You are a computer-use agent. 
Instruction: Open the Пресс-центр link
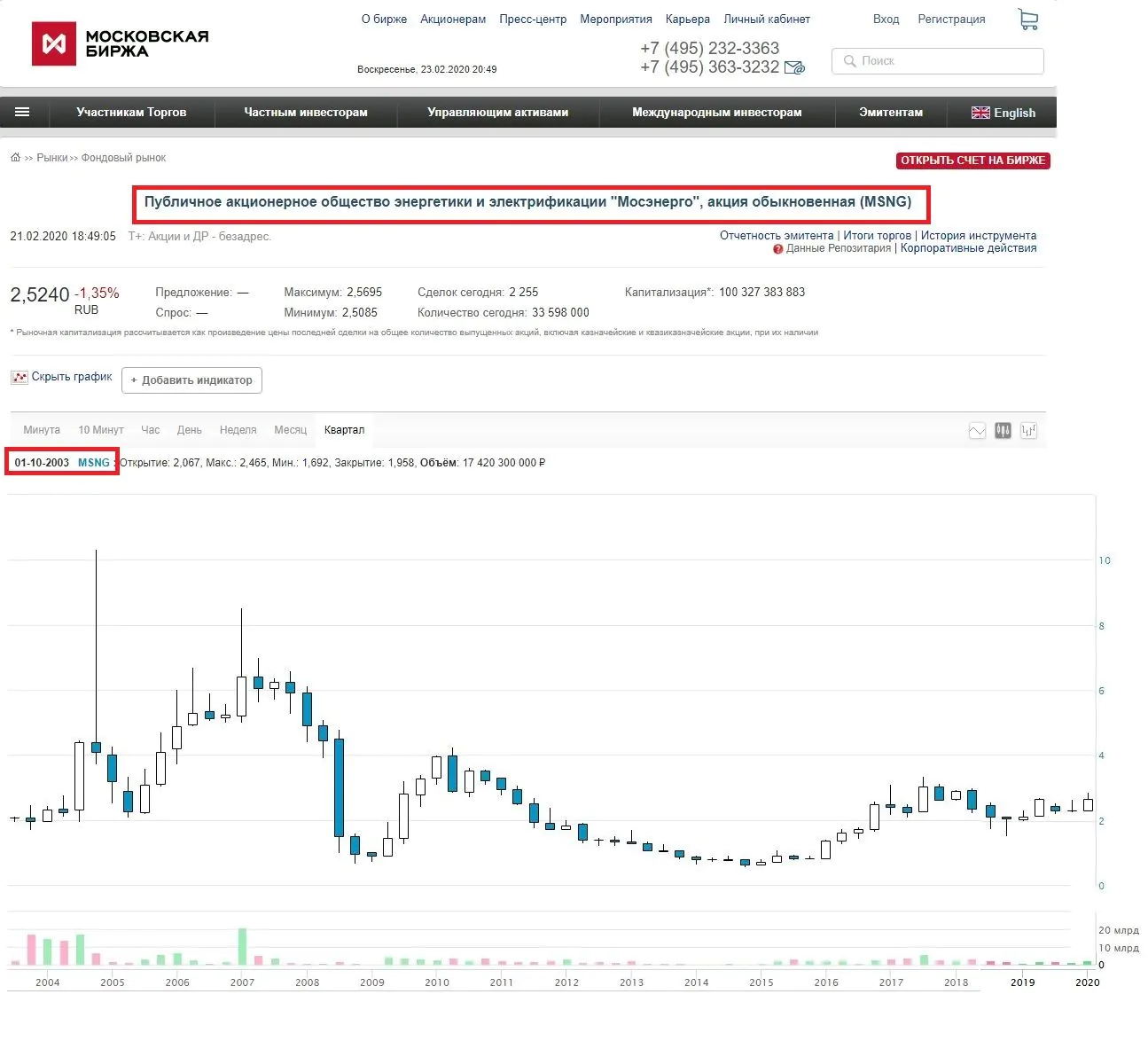coord(533,20)
